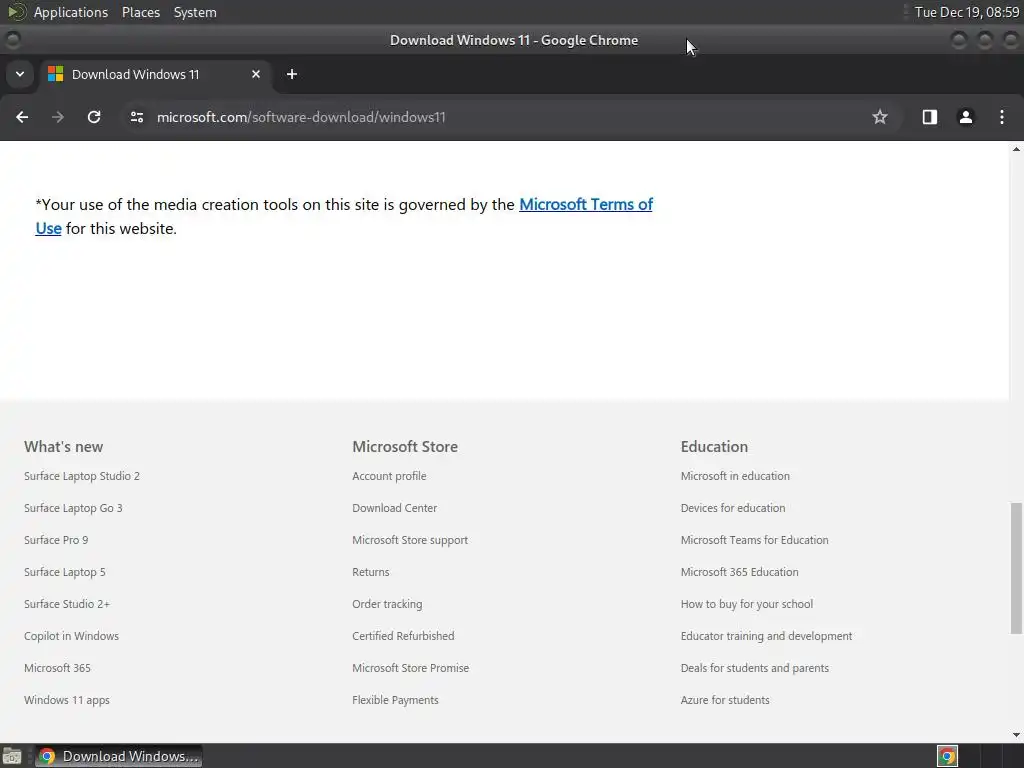Open How to buy for your school

tap(746, 604)
